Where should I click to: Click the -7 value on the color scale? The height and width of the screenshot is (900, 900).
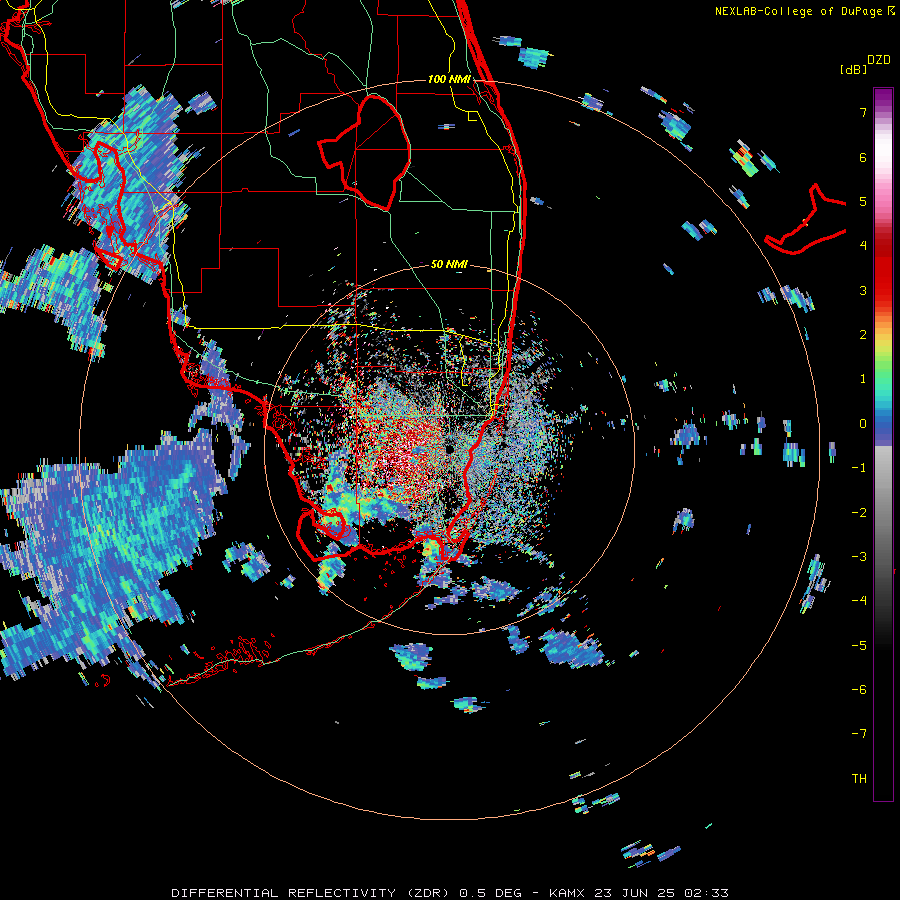pyautogui.click(x=859, y=734)
